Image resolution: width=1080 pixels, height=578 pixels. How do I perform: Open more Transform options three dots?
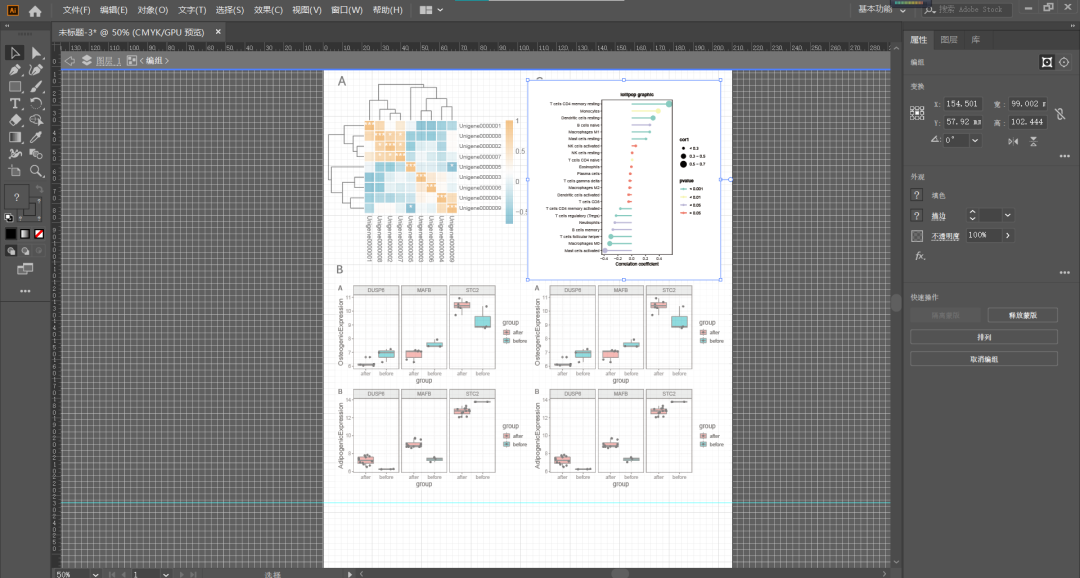tap(1064, 156)
